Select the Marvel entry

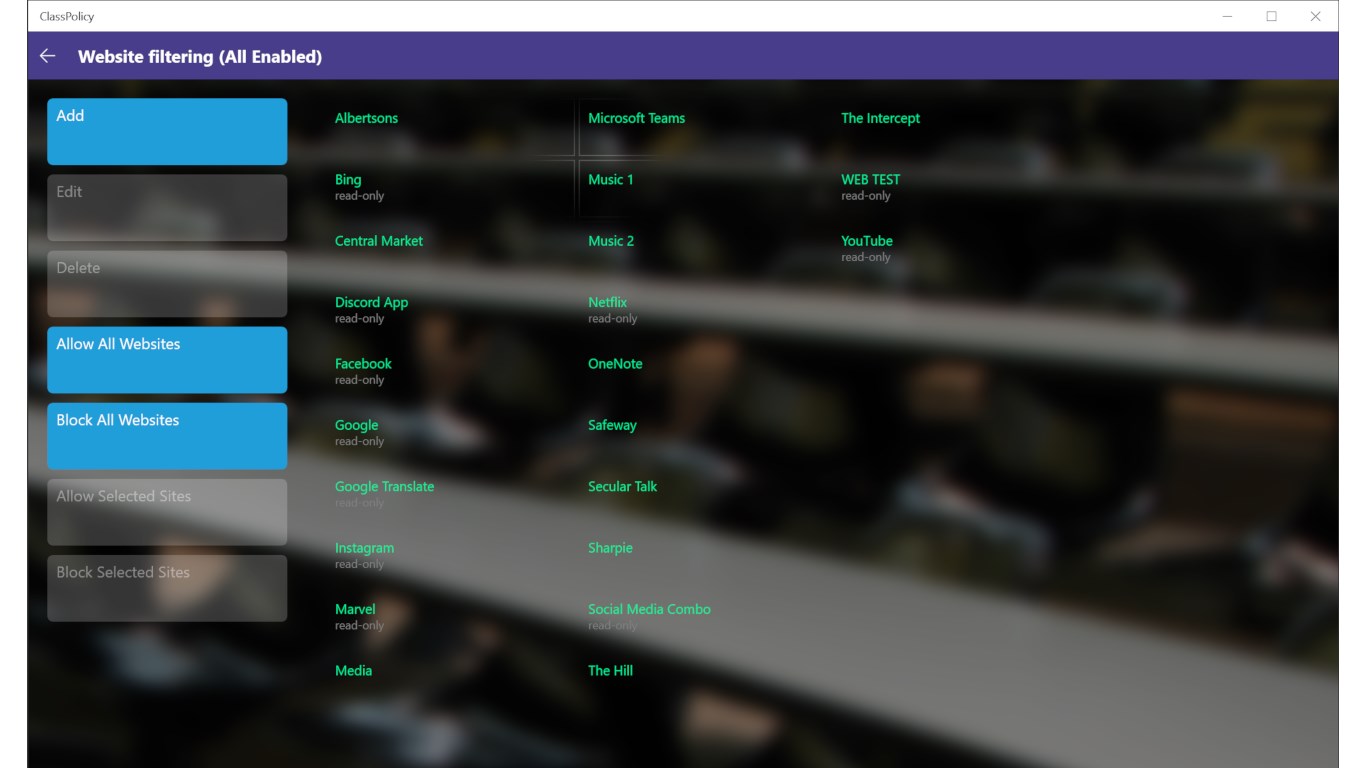[359, 616]
